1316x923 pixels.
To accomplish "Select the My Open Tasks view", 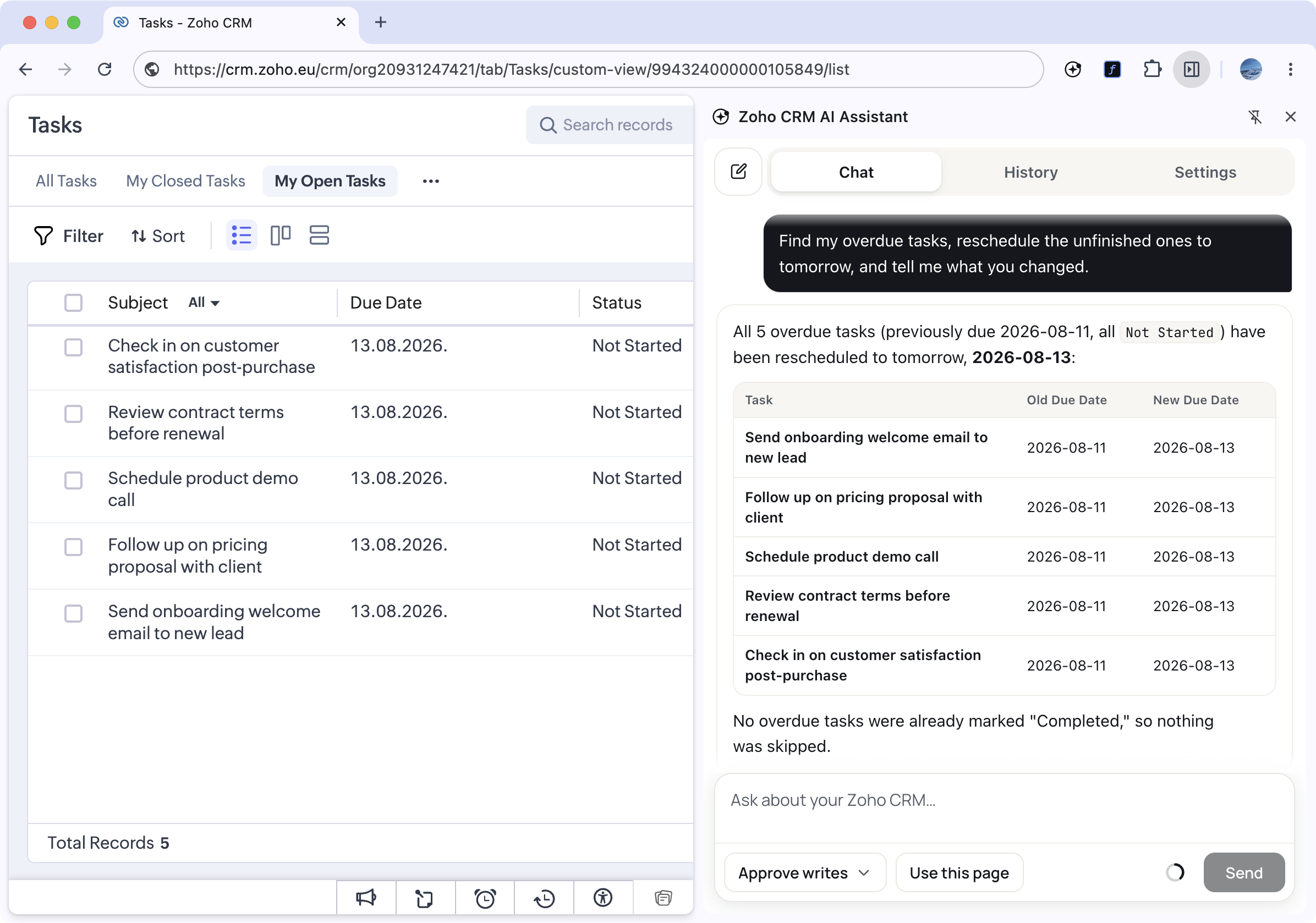I will pyautogui.click(x=330, y=181).
